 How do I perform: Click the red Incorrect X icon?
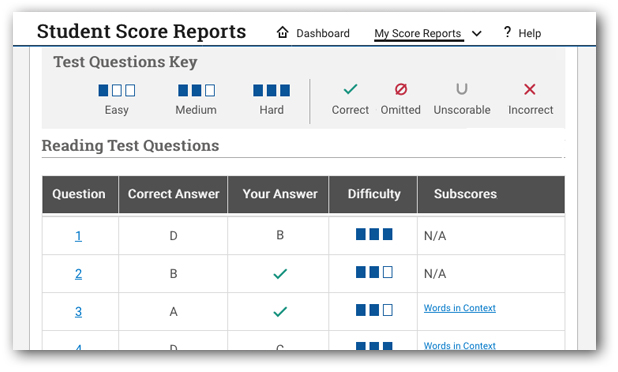[x=530, y=89]
